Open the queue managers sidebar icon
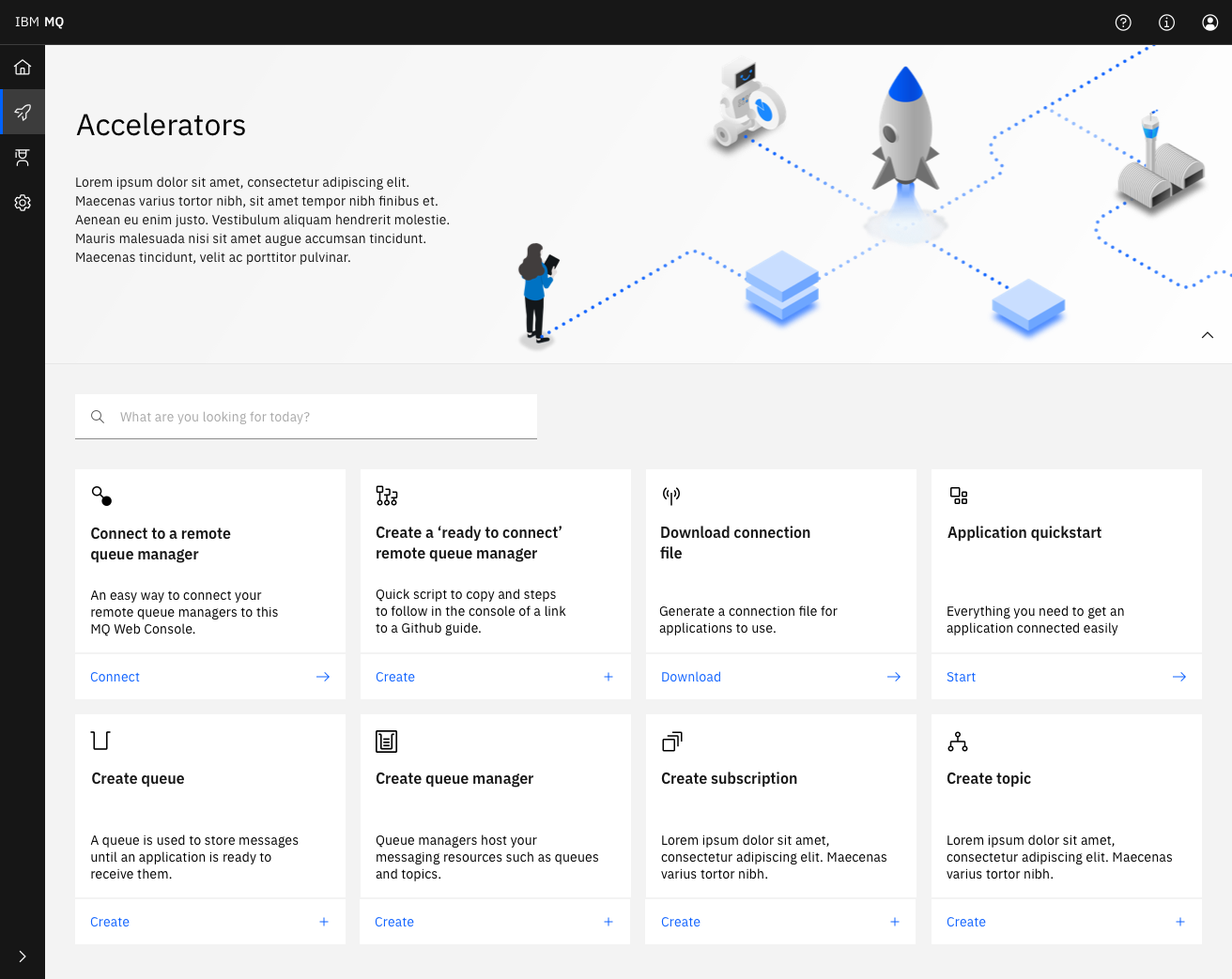Screen dimensions: 1232x979 [x=23, y=158]
